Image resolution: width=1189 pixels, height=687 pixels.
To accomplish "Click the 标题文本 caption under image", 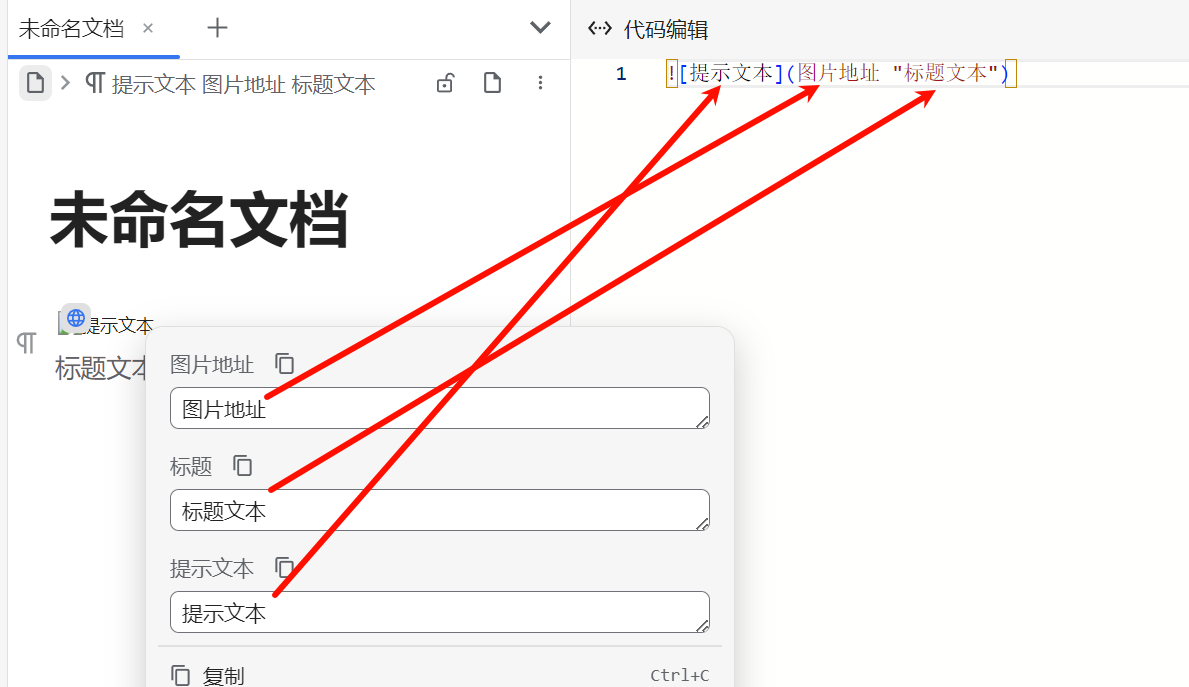I will (x=102, y=369).
